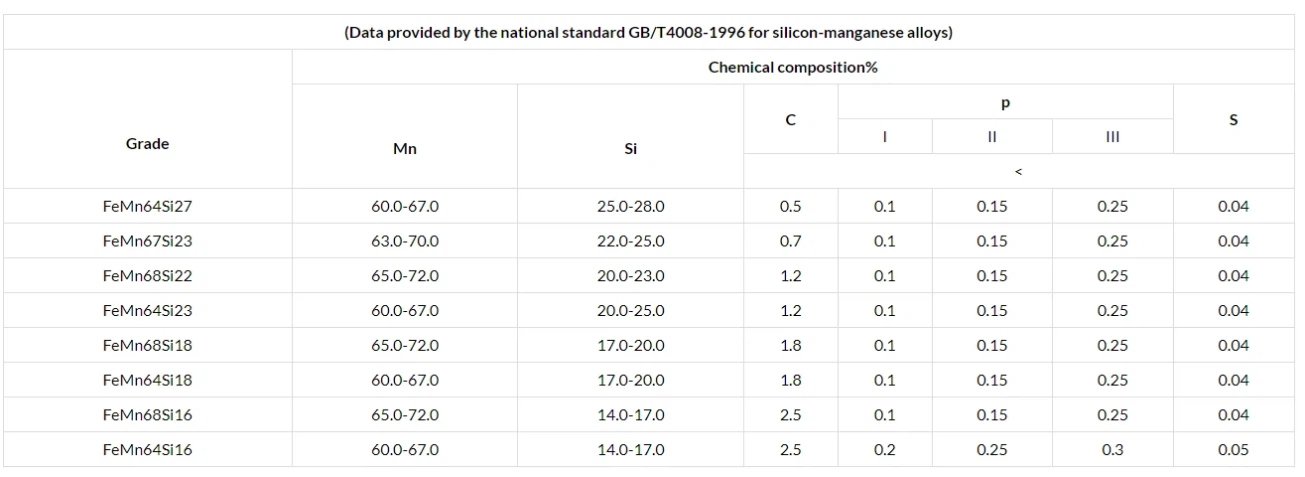This screenshot has height=477, width=1305.
Task: Select the FeMn64Si27 grade cell
Action: 147,207
